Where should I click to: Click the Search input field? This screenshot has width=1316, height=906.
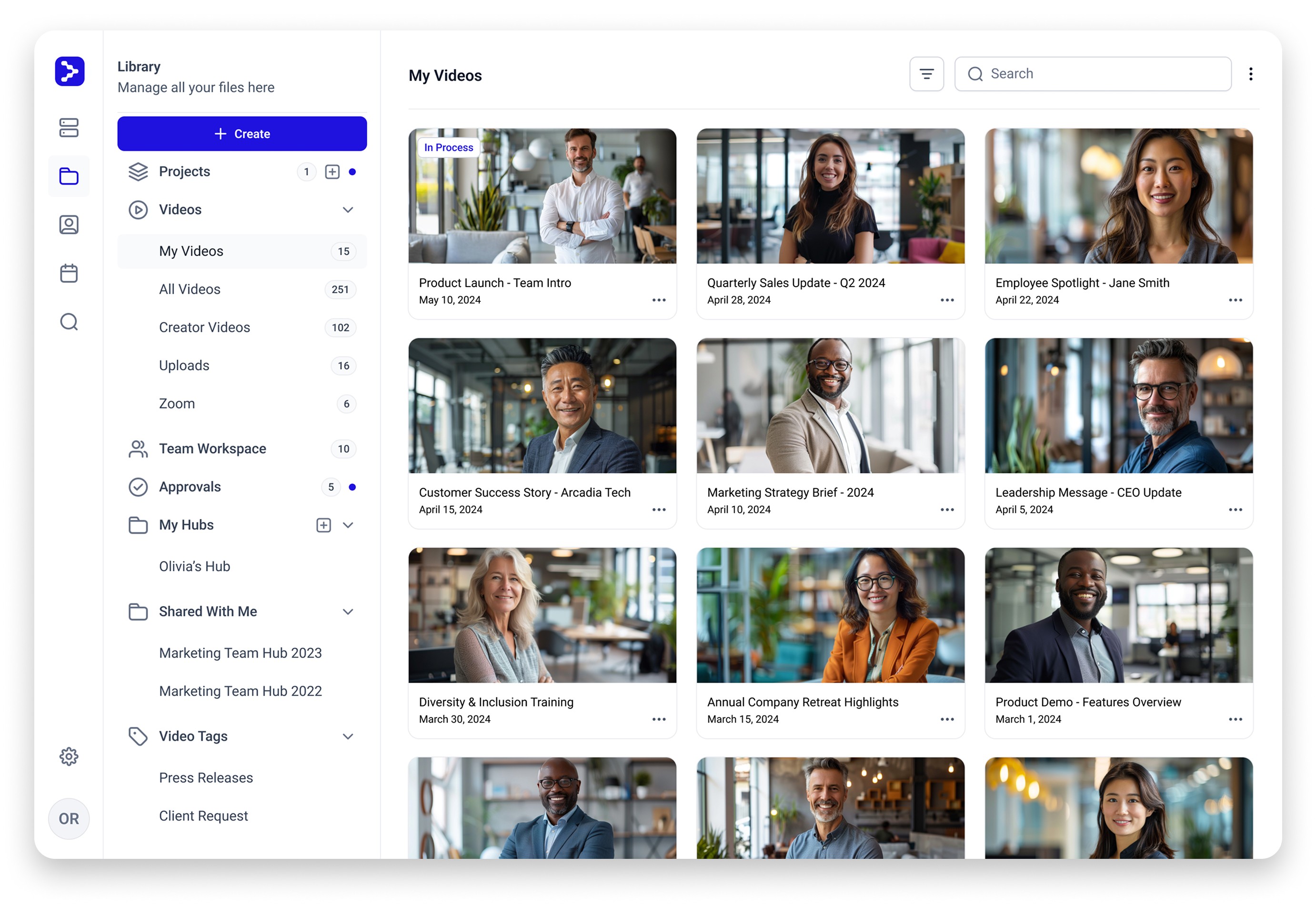tap(1102, 74)
